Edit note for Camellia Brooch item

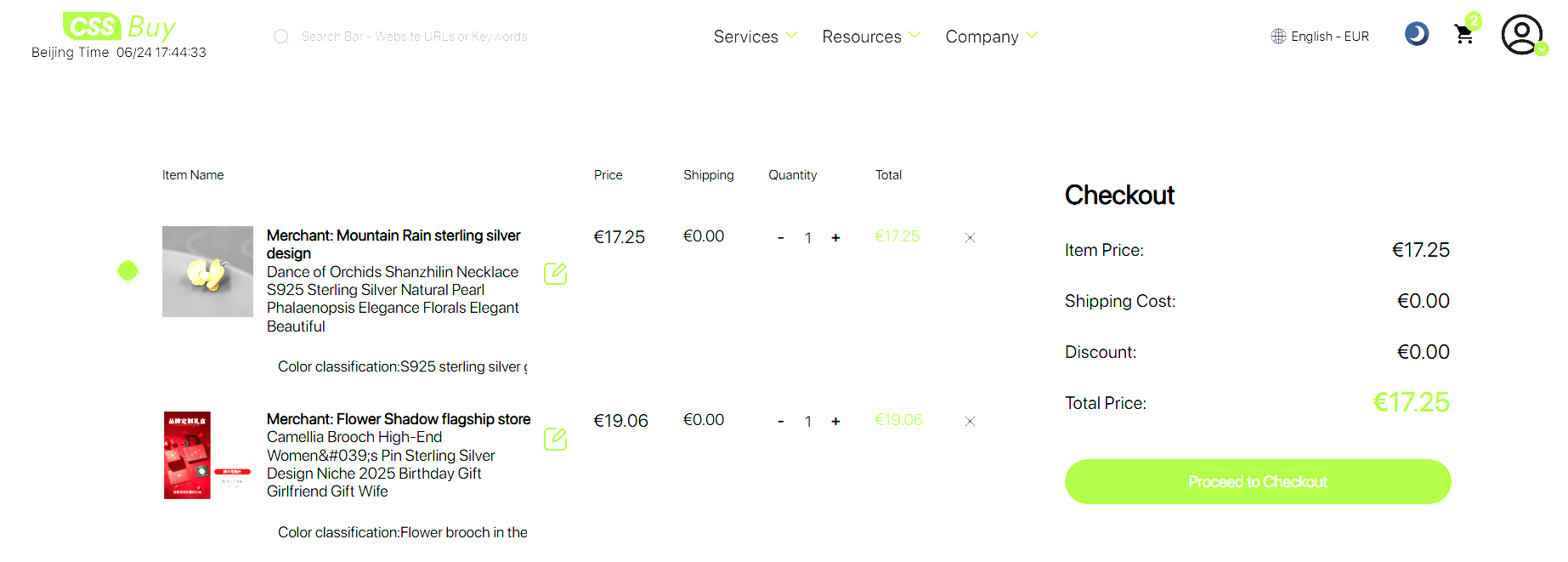point(555,440)
